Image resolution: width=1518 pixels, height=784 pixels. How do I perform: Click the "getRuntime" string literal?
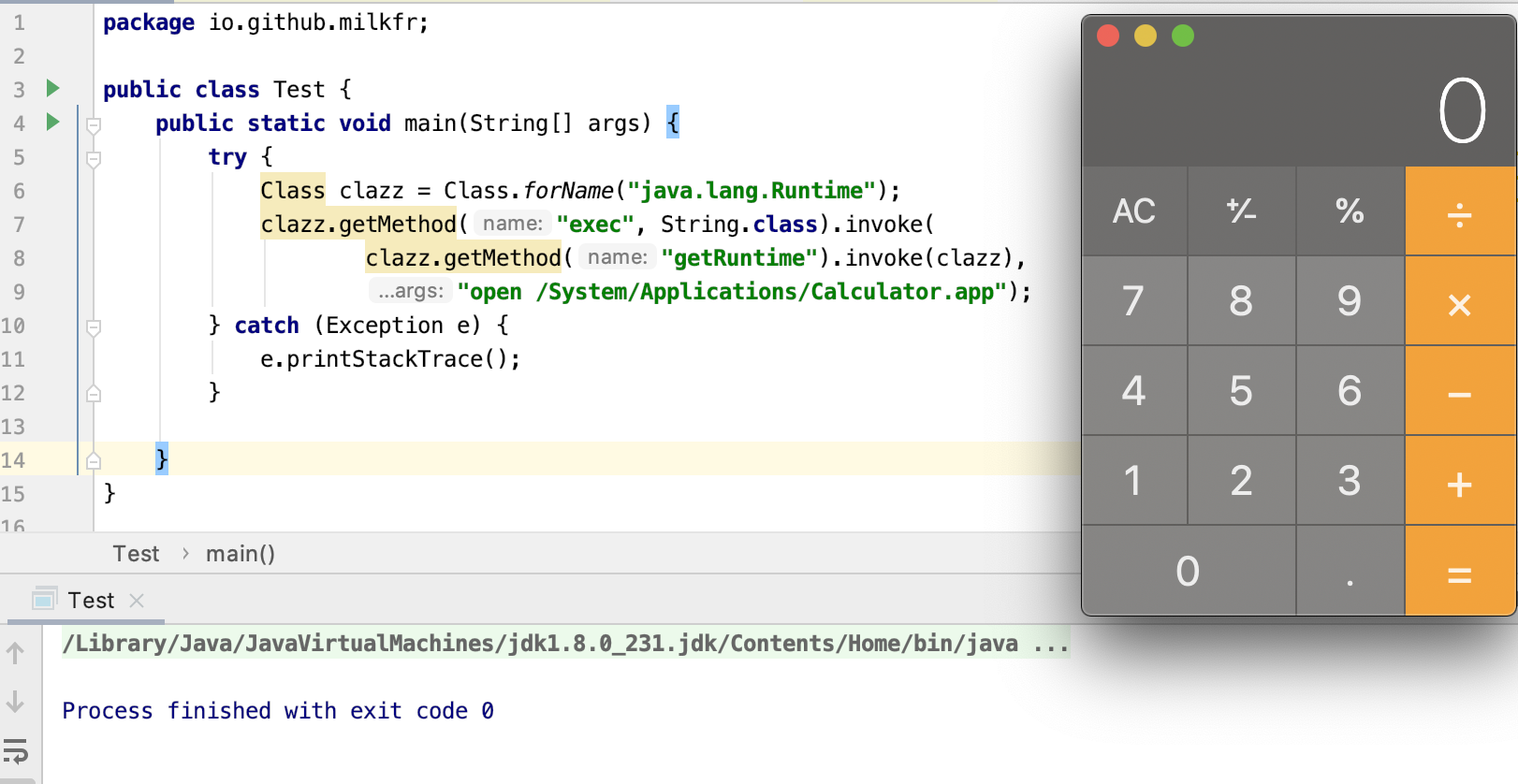pos(739,258)
